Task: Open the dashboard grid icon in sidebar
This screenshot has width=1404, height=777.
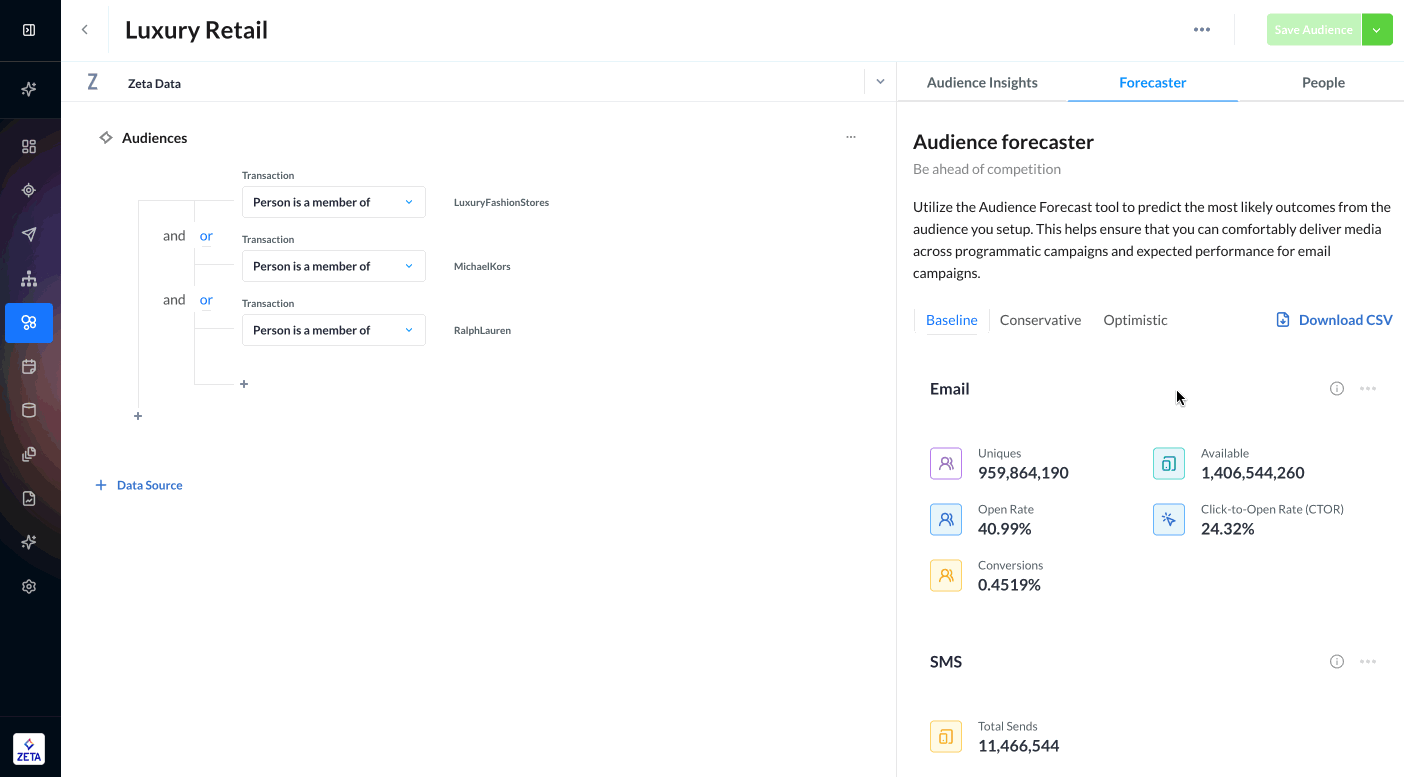Action: (x=29, y=147)
